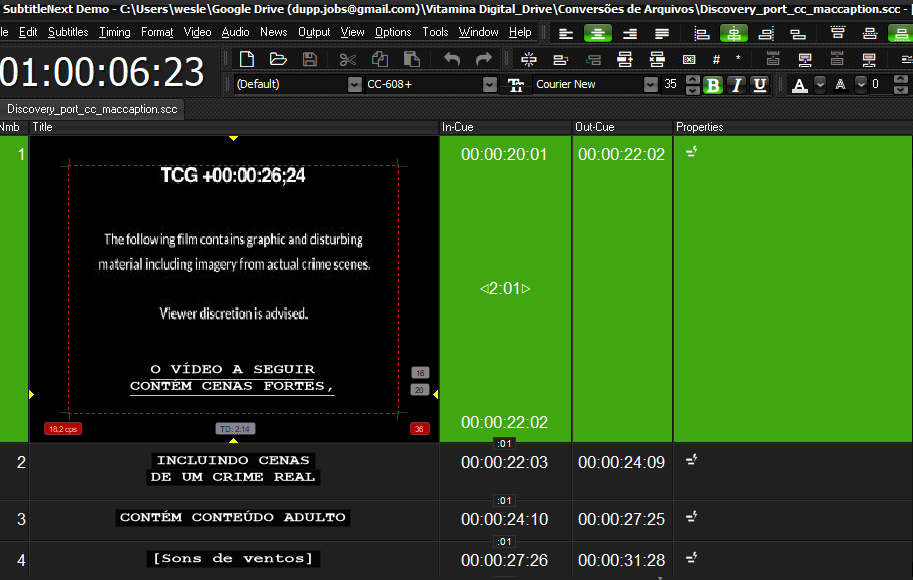Select horizontal position right icon
This screenshot has width=913, height=580.
tap(766, 34)
